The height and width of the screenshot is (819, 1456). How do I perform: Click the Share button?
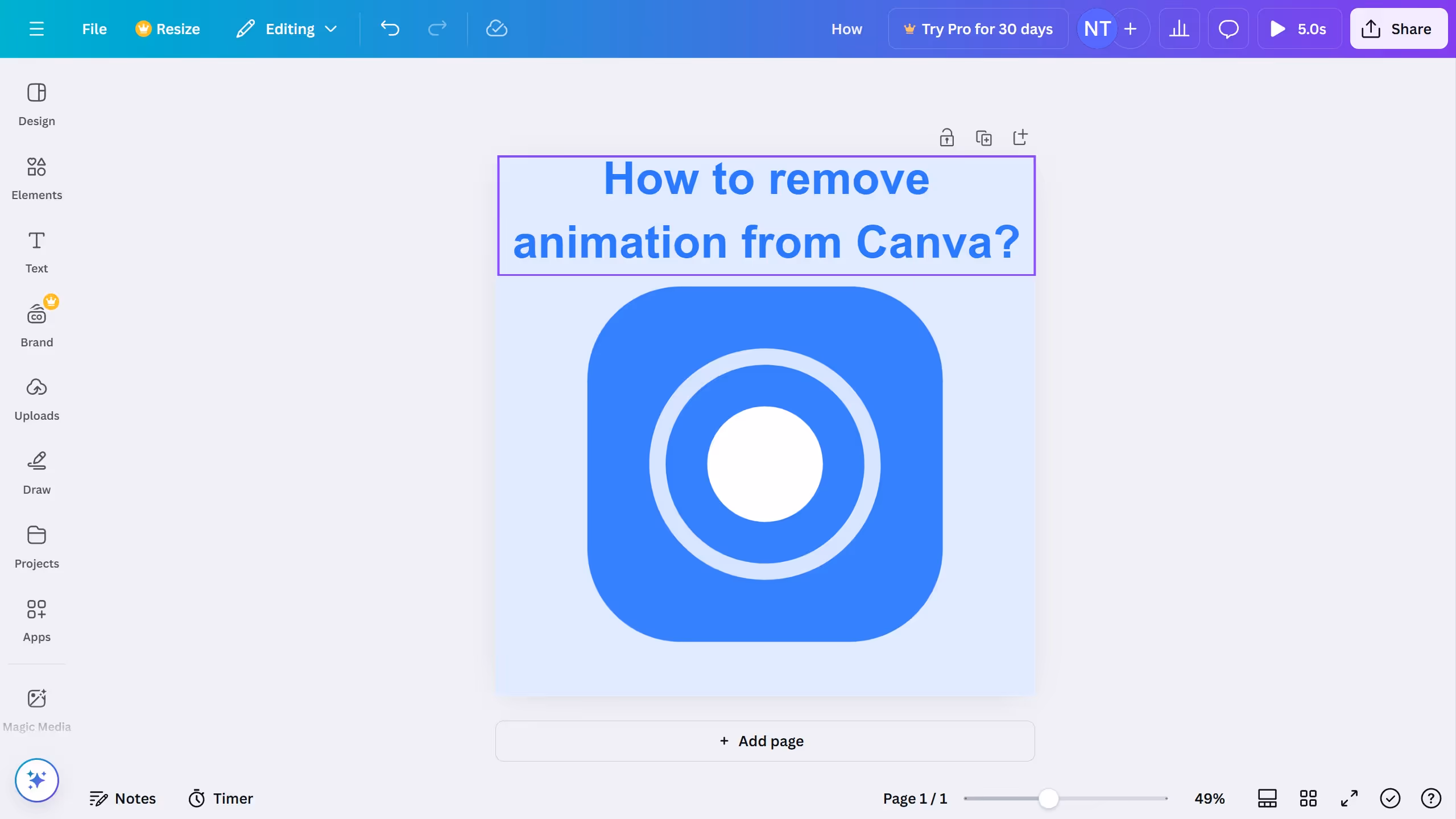pyautogui.click(x=1399, y=28)
